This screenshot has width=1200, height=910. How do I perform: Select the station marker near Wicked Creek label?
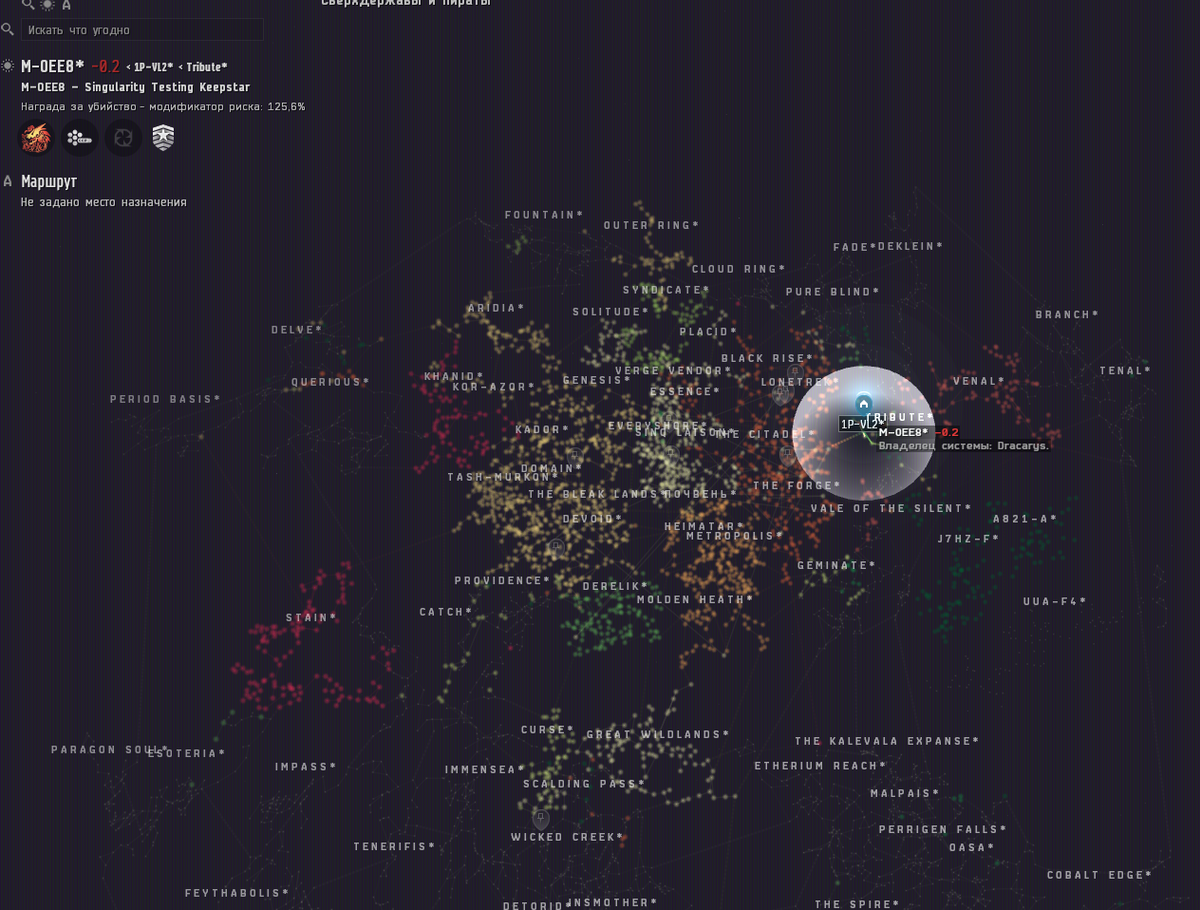click(541, 818)
